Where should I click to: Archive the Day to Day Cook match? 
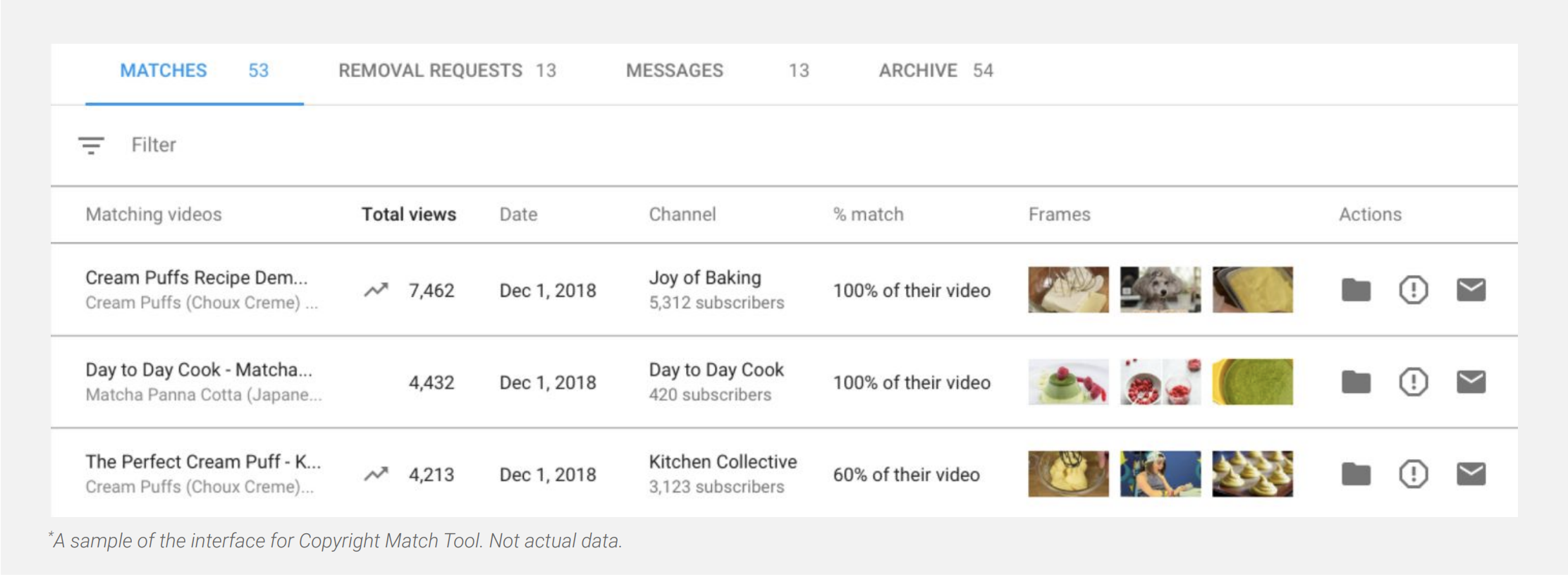(x=1355, y=382)
